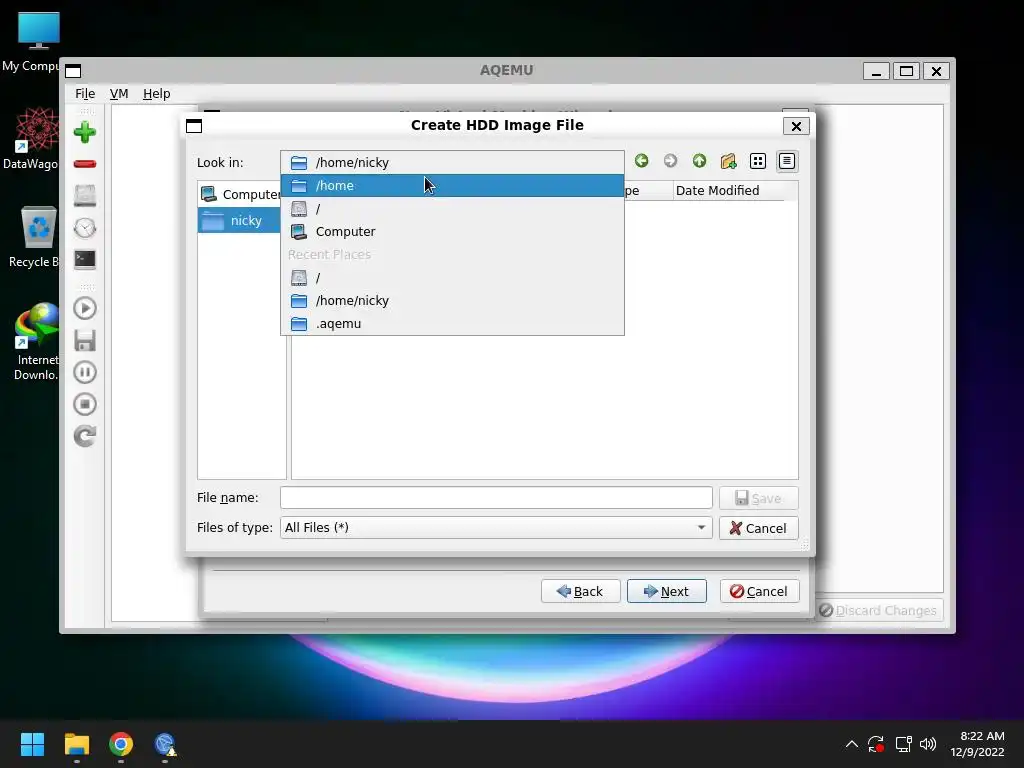Go back with green left arrow icon

pos(641,161)
